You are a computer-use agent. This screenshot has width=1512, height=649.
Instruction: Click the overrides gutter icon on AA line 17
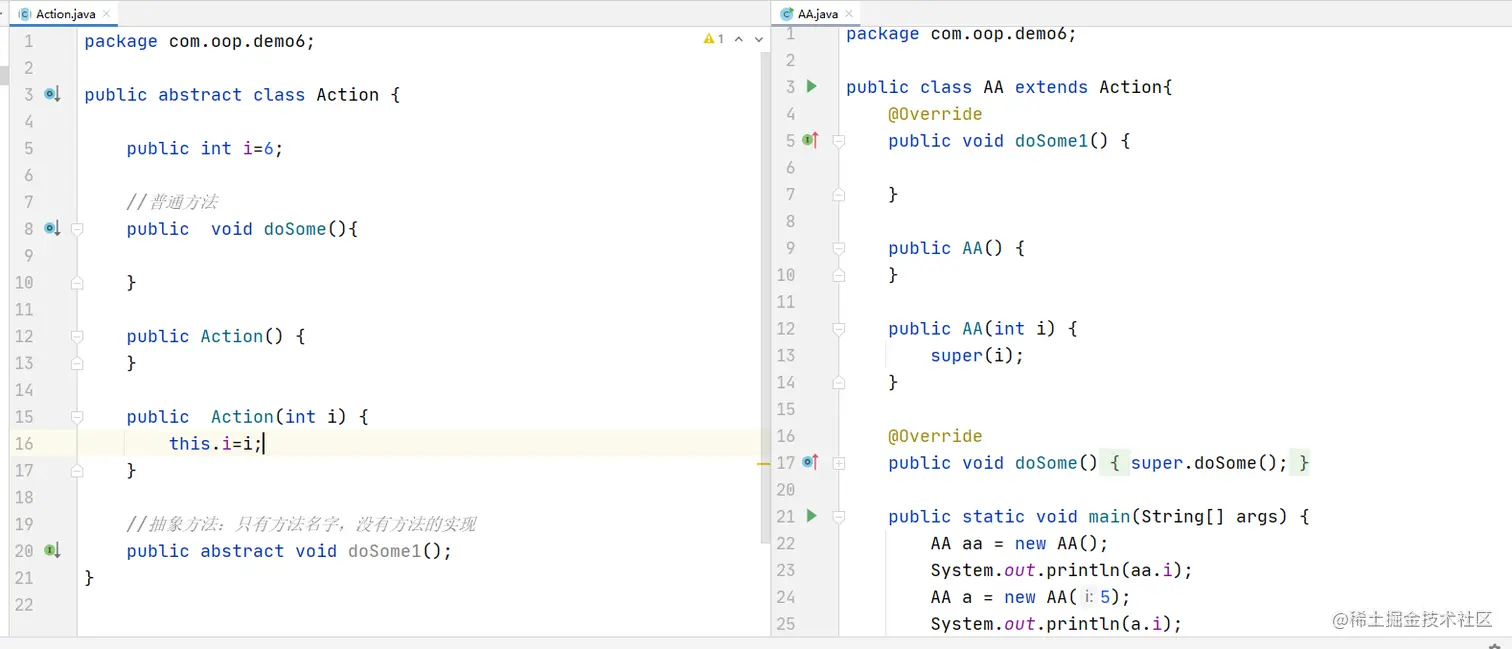[x=811, y=462]
